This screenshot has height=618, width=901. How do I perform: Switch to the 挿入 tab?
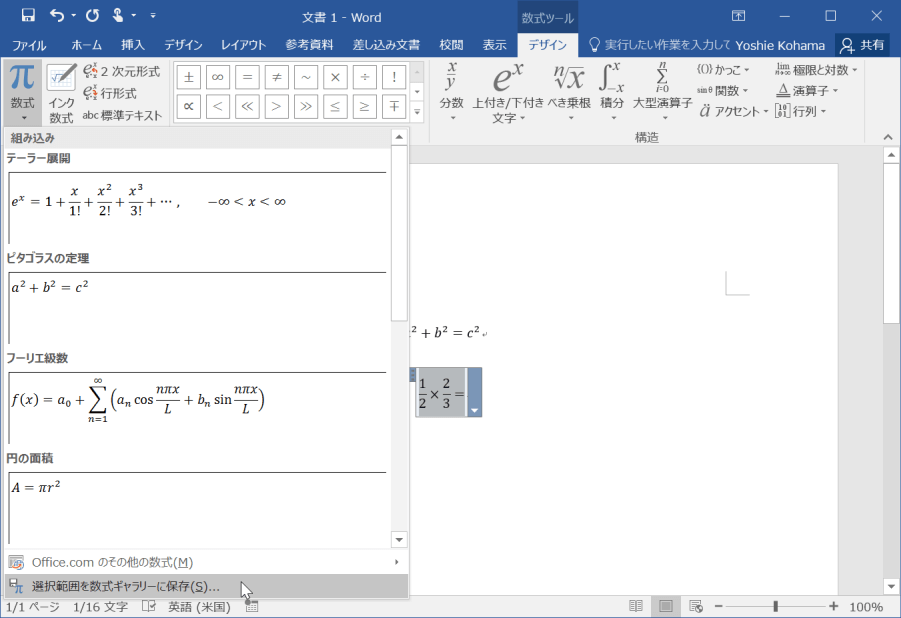tap(133, 45)
